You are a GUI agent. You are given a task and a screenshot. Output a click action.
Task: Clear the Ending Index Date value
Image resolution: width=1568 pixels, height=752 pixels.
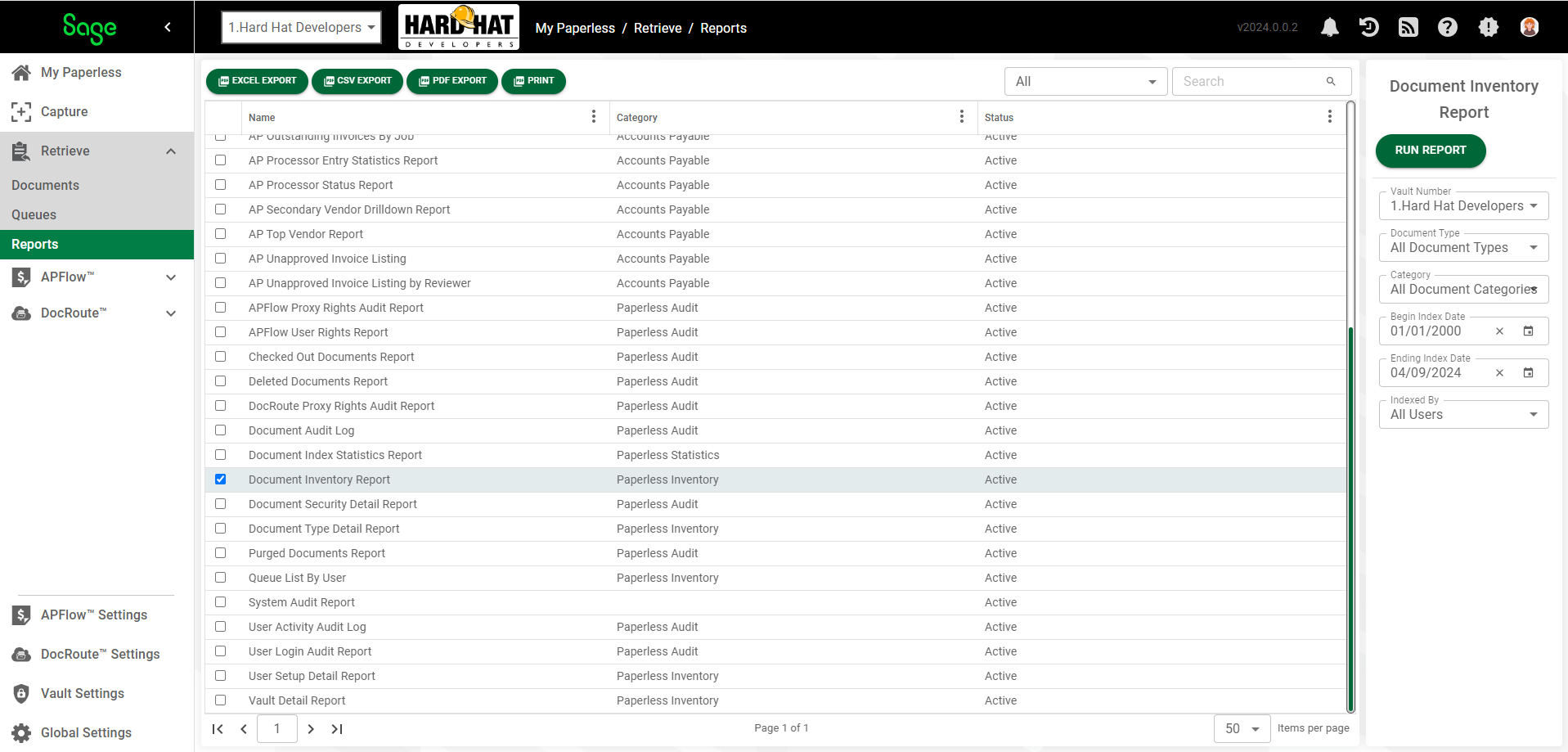pos(1499,373)
